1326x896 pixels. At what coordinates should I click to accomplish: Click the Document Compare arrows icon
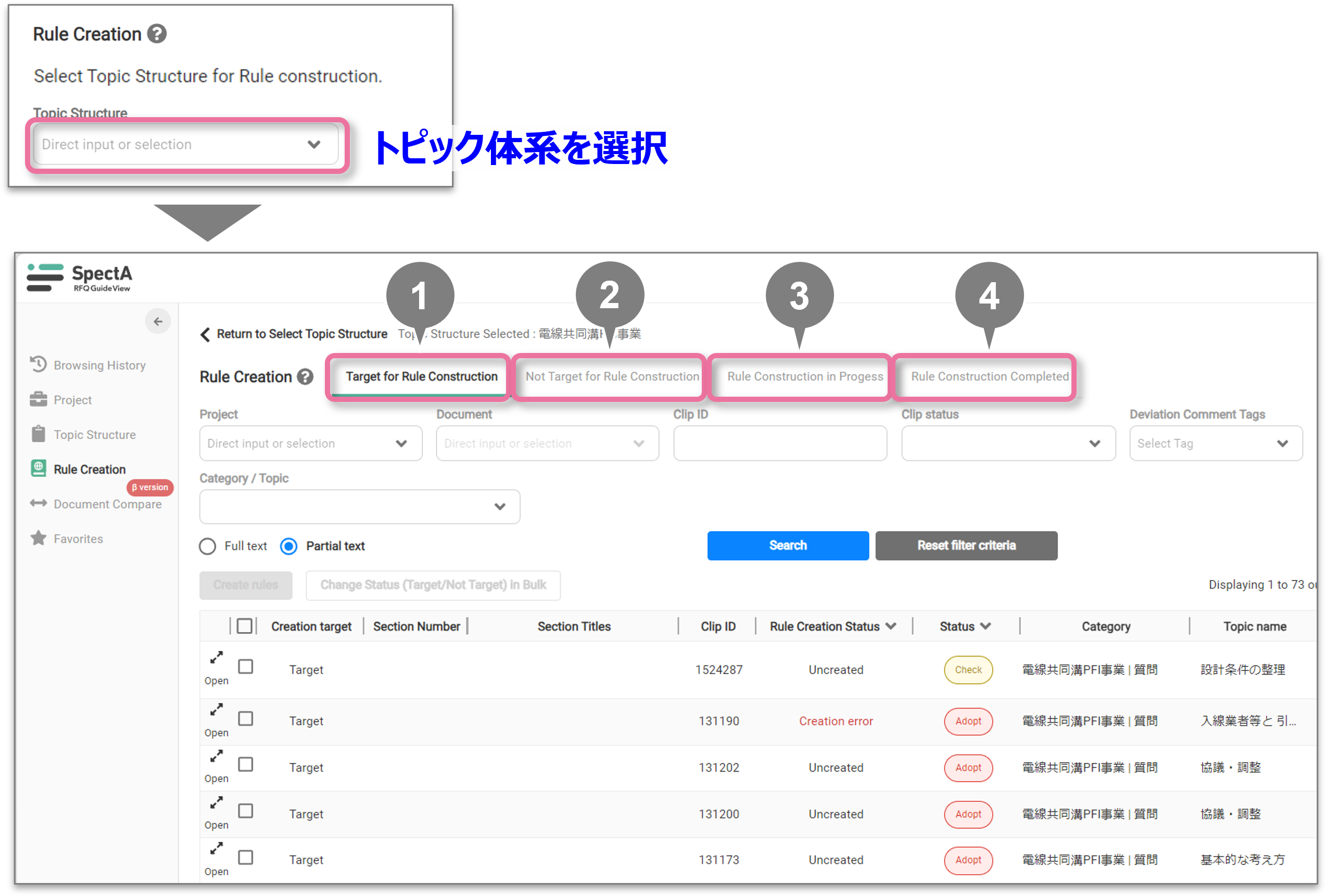pos(38,503)
